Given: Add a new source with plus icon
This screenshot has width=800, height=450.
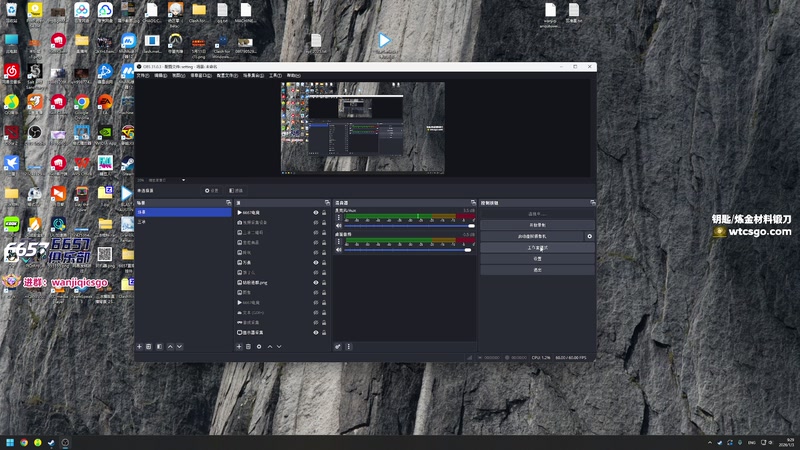Looking at the screenshot, I should pyautogui.click(x=238, y=346).
